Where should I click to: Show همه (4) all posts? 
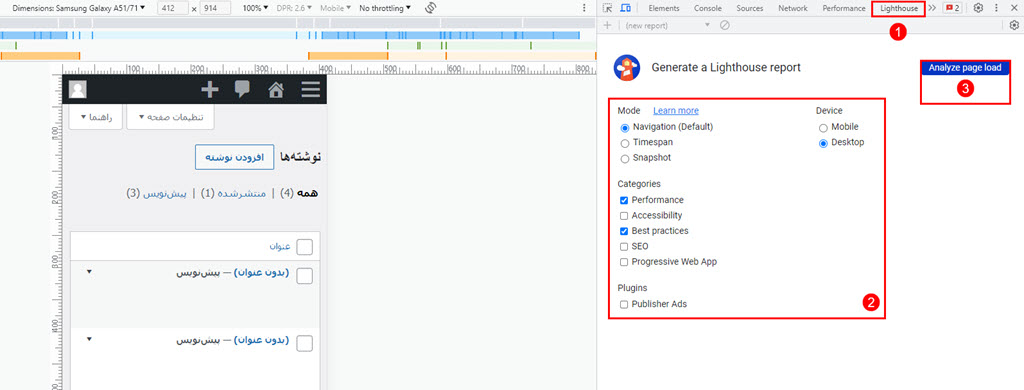pos(299,194)
